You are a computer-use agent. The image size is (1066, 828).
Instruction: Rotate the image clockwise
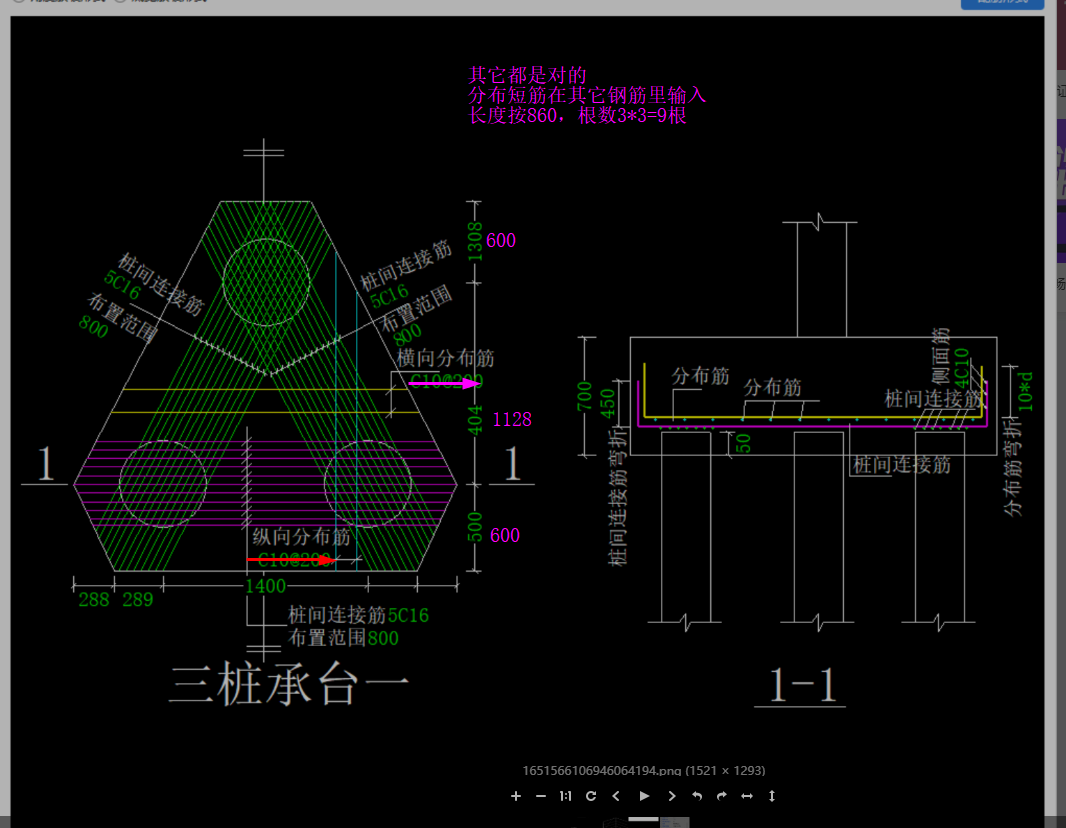click(x=722, y=796)
